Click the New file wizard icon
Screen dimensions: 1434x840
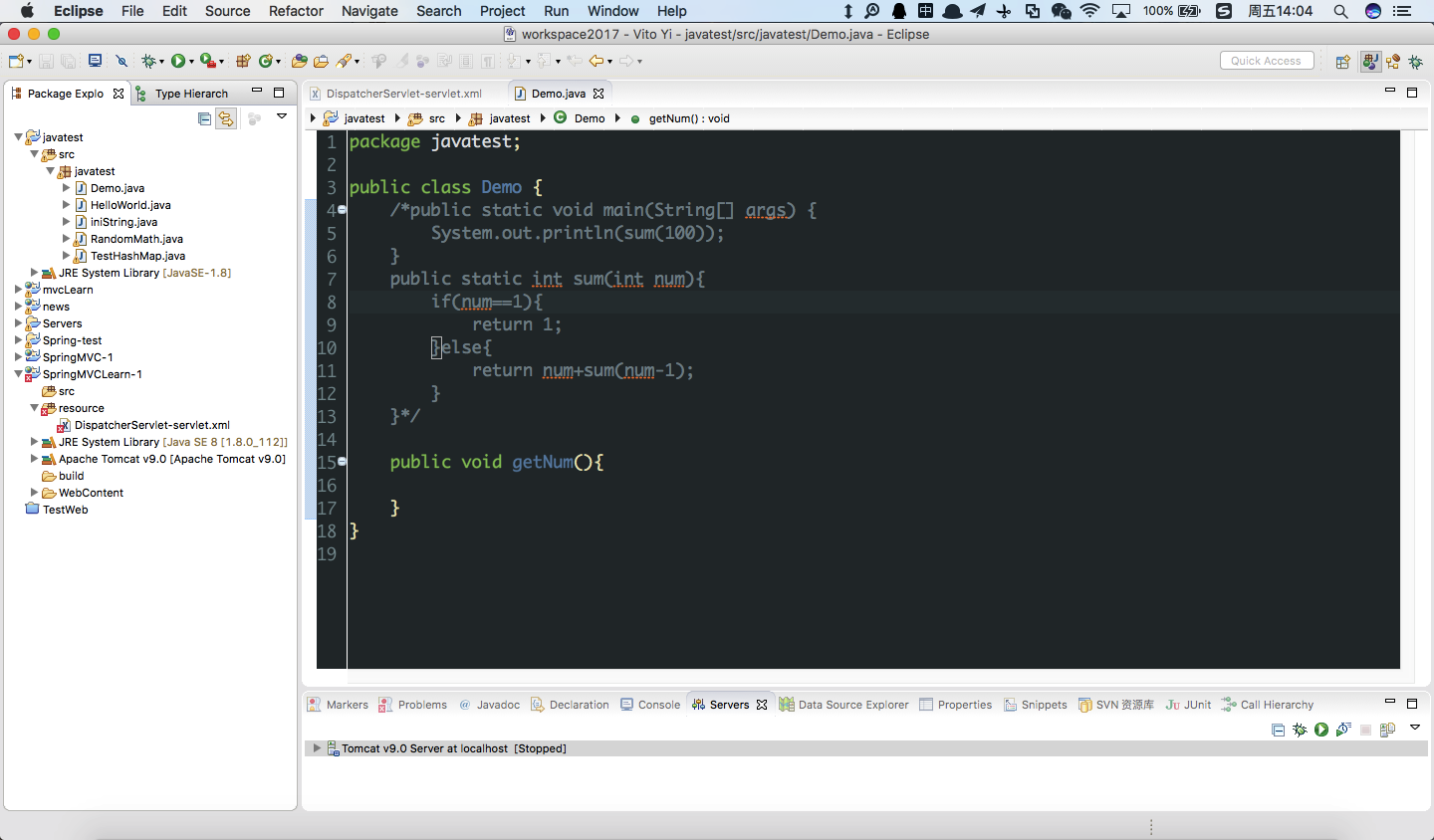(15, 61)
